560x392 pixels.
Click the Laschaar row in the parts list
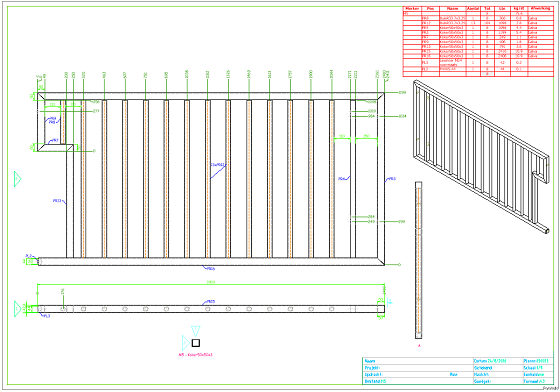click(478, 62)
